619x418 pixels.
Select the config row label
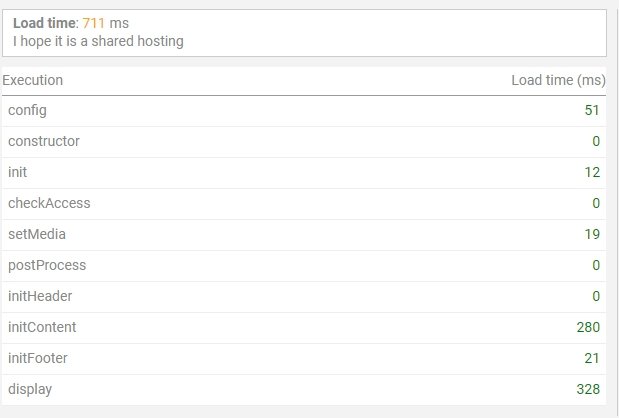coord(27,111)
